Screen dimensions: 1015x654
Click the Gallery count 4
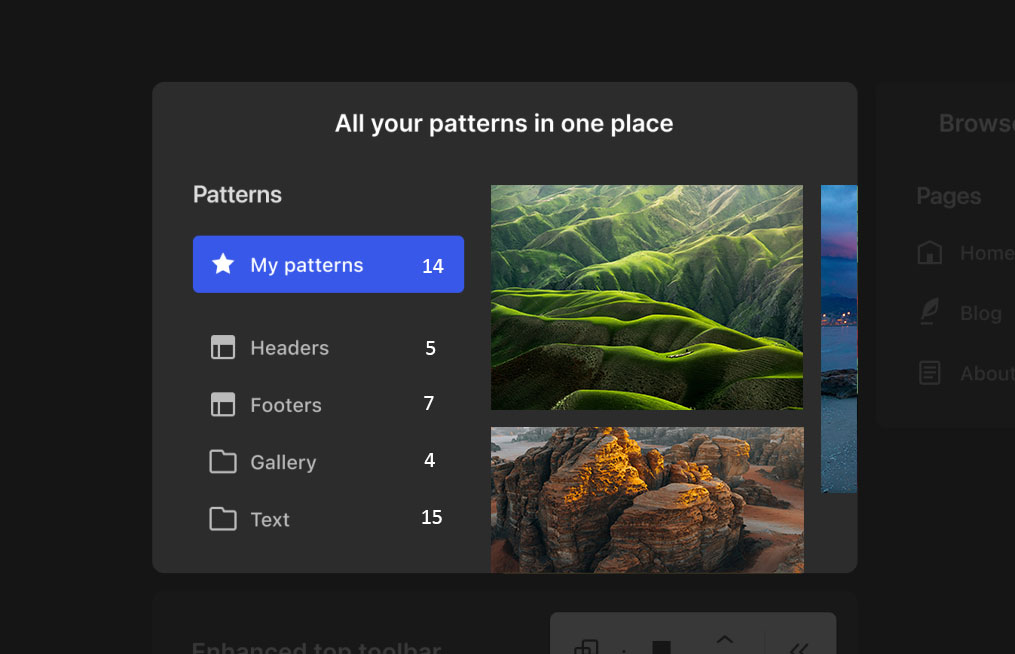click(429, 460)
